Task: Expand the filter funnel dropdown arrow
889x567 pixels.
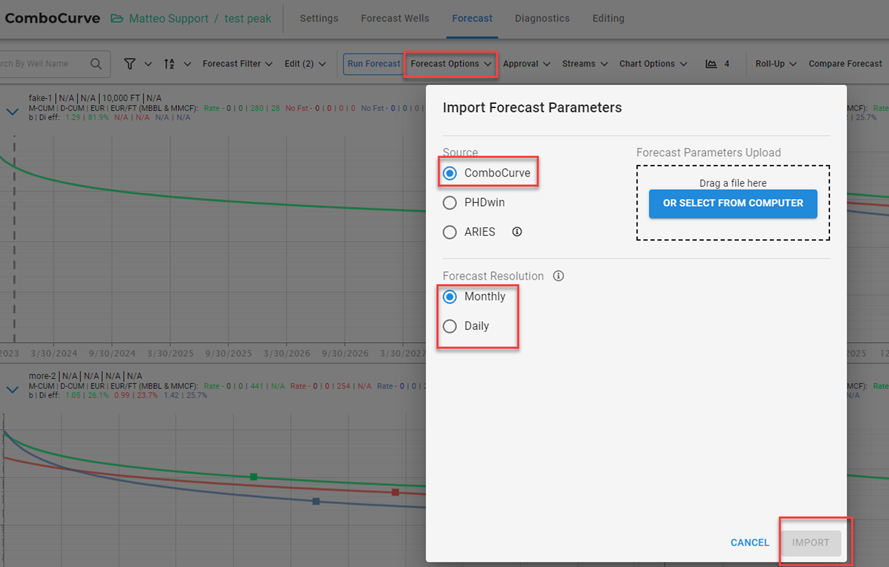Action: 148,64
